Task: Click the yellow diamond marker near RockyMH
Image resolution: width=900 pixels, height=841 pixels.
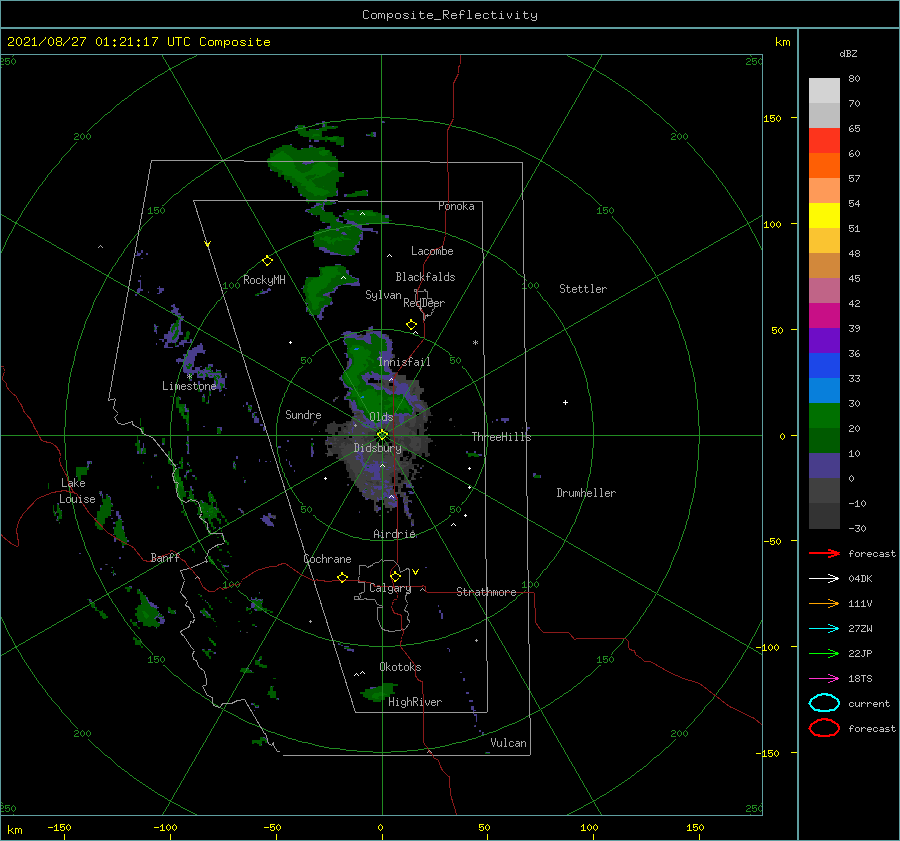Action: pos(267,261)
